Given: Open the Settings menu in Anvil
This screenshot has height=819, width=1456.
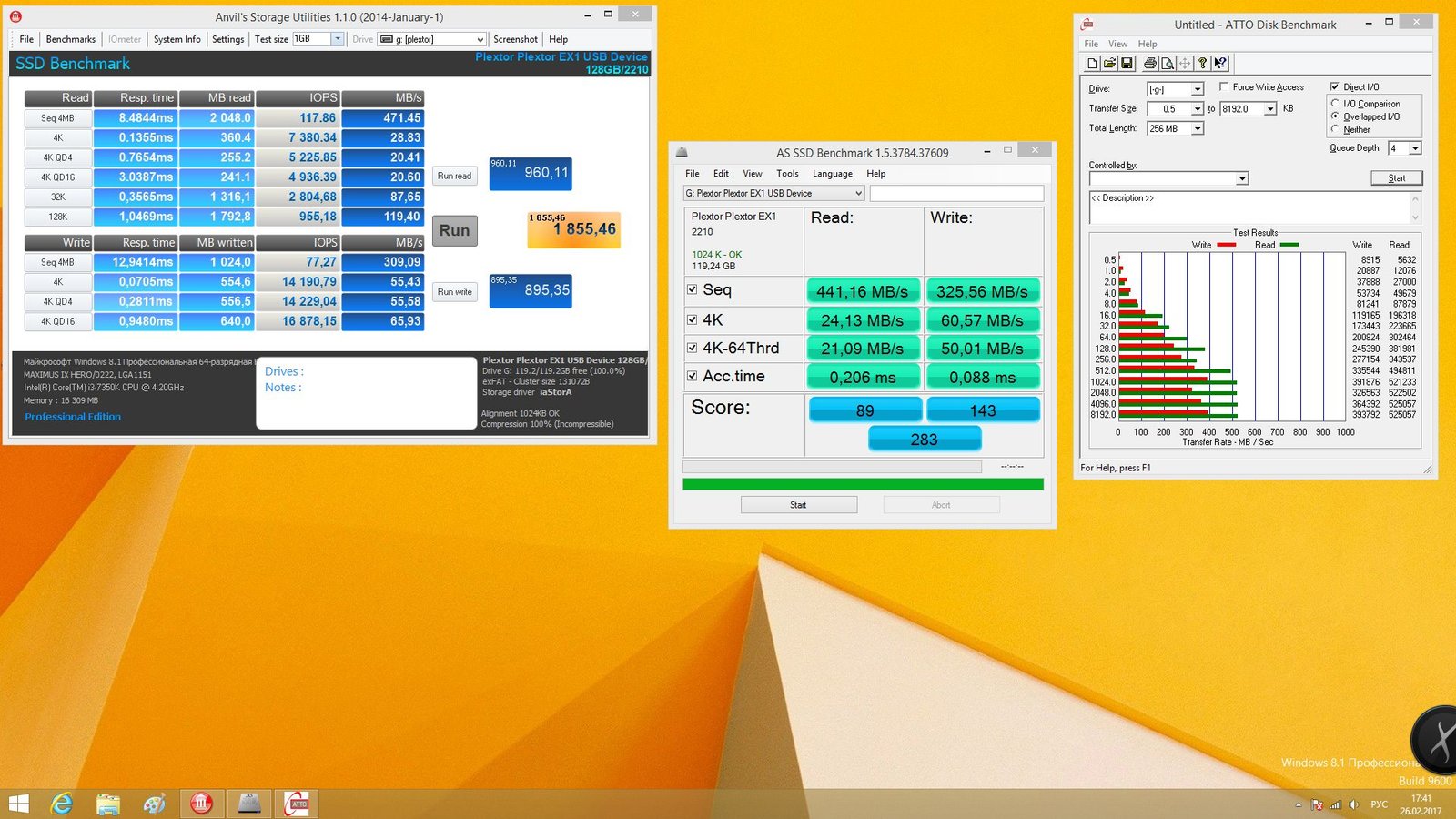Looking at the screenshot, I should tap(227, 39).
